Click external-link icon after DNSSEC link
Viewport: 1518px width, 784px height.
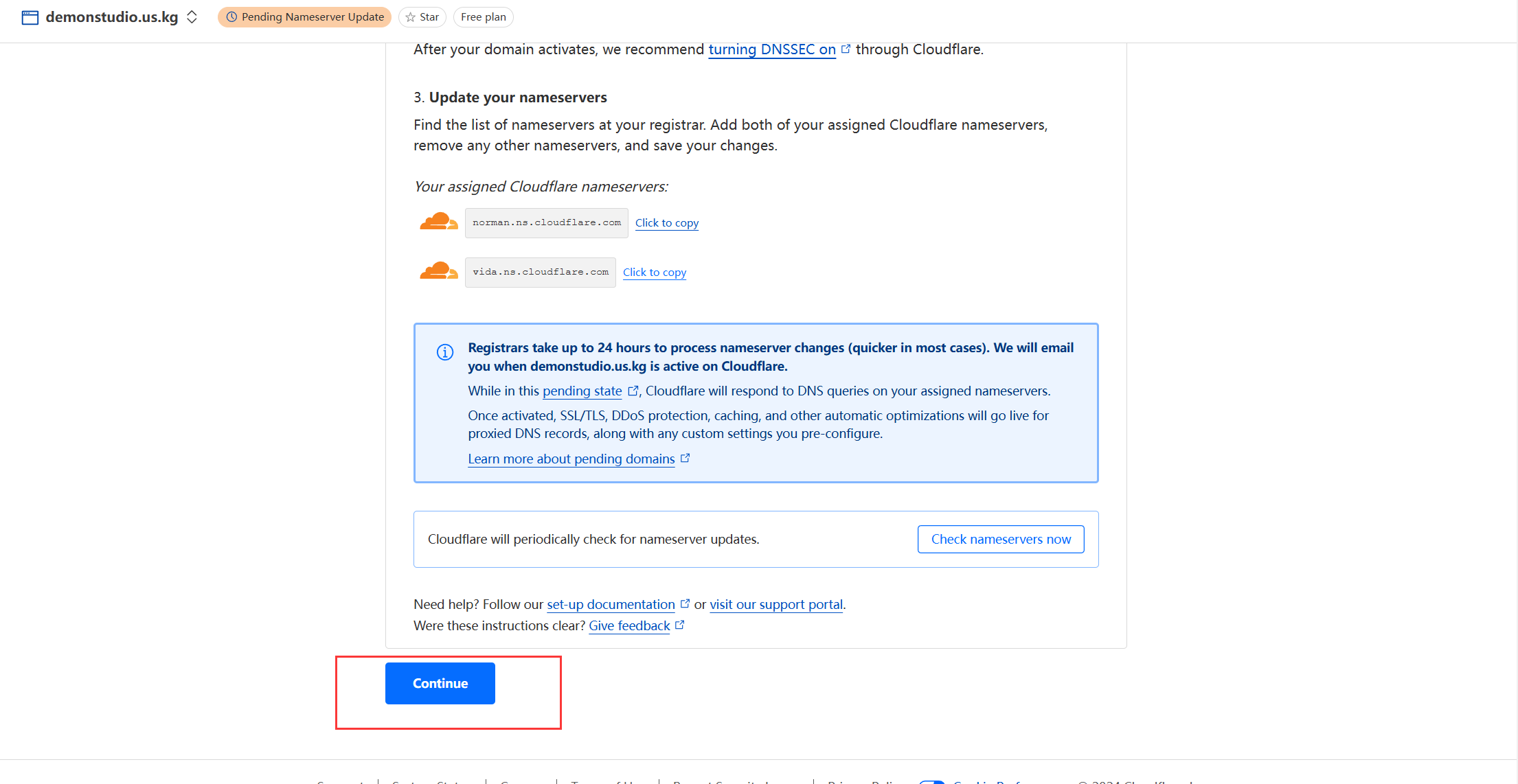846,49
